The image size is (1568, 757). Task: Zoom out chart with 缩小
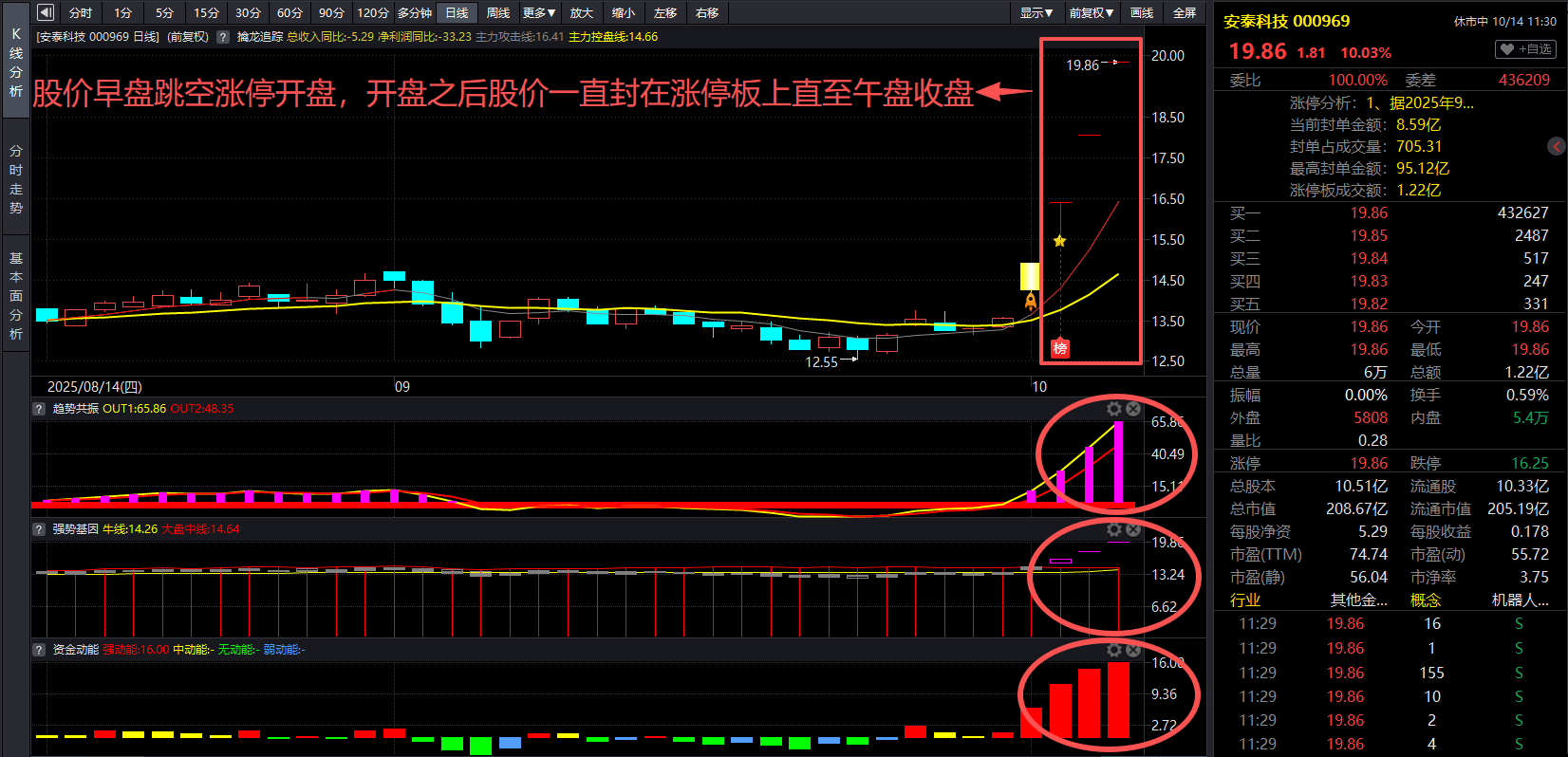pyautogui.click(x=624, y=12)
